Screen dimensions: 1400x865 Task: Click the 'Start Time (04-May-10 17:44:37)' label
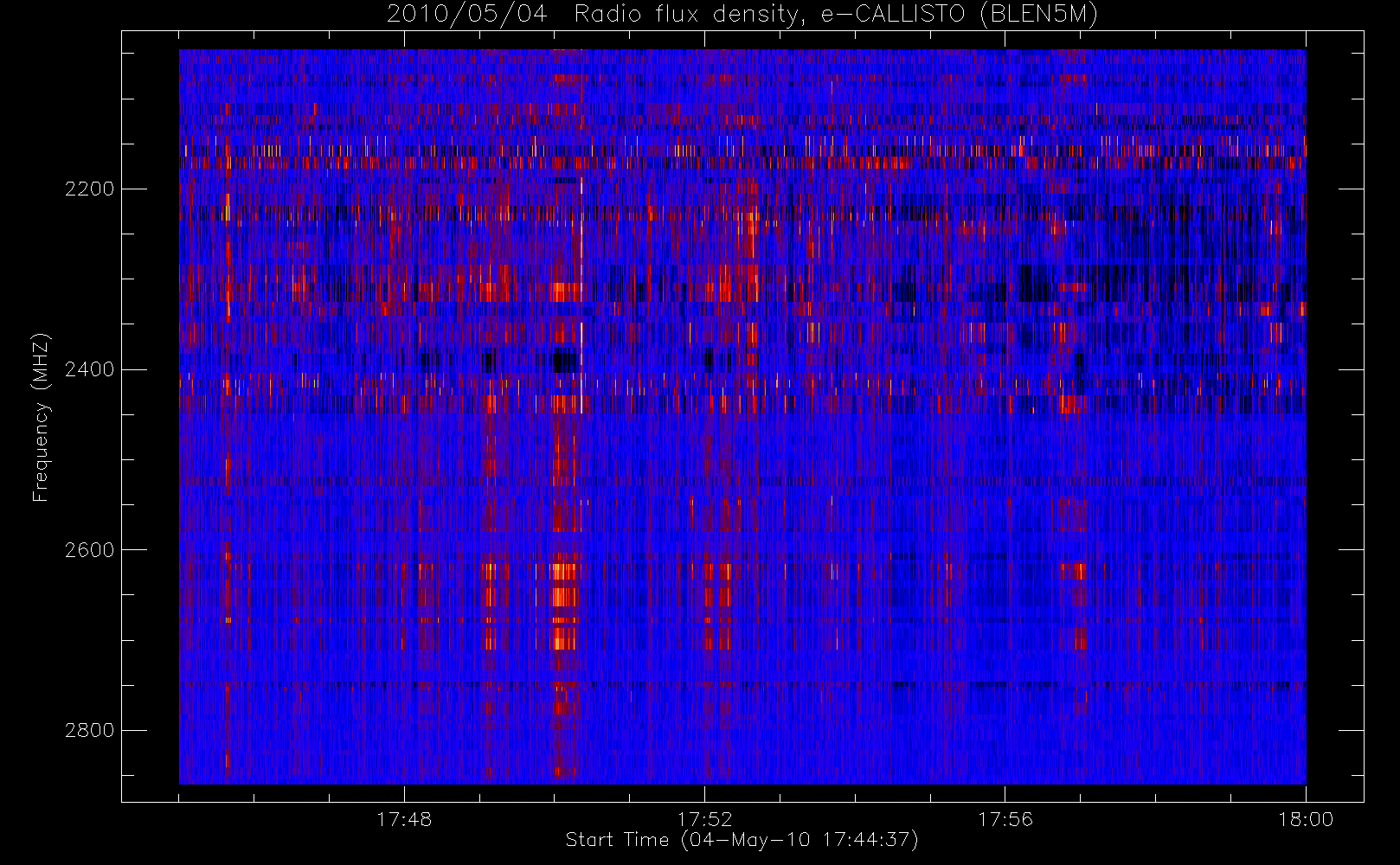coord(742,840)
